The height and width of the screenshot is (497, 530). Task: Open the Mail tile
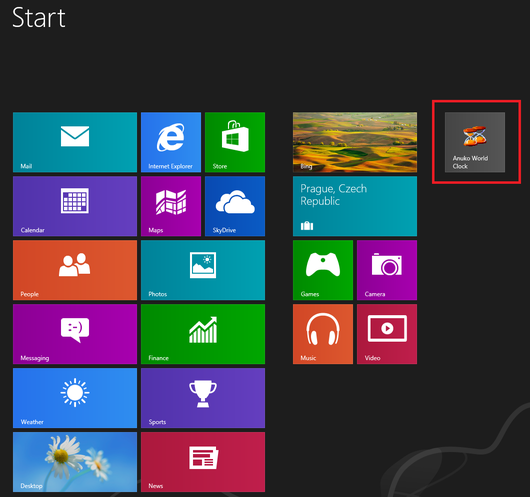(x=75, y=142)
